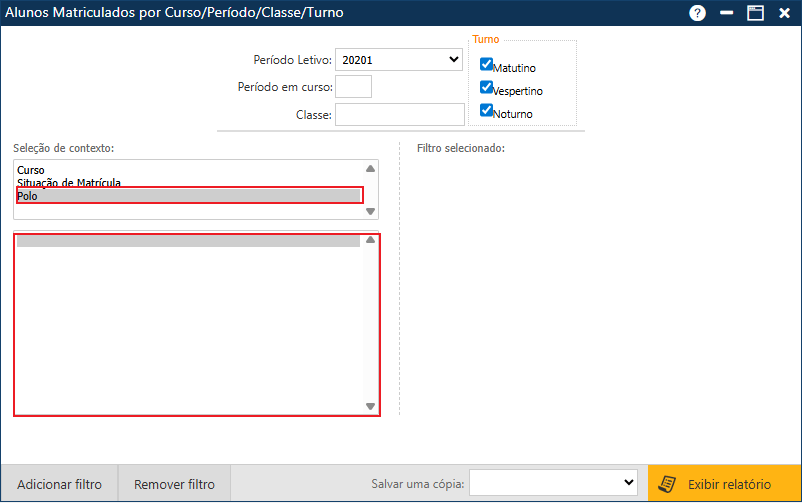Close the Alunos Matriculados window
Image resolution: width=802 pixels, height=503 pixels.
pyautogui.click(x=785, y=13)
